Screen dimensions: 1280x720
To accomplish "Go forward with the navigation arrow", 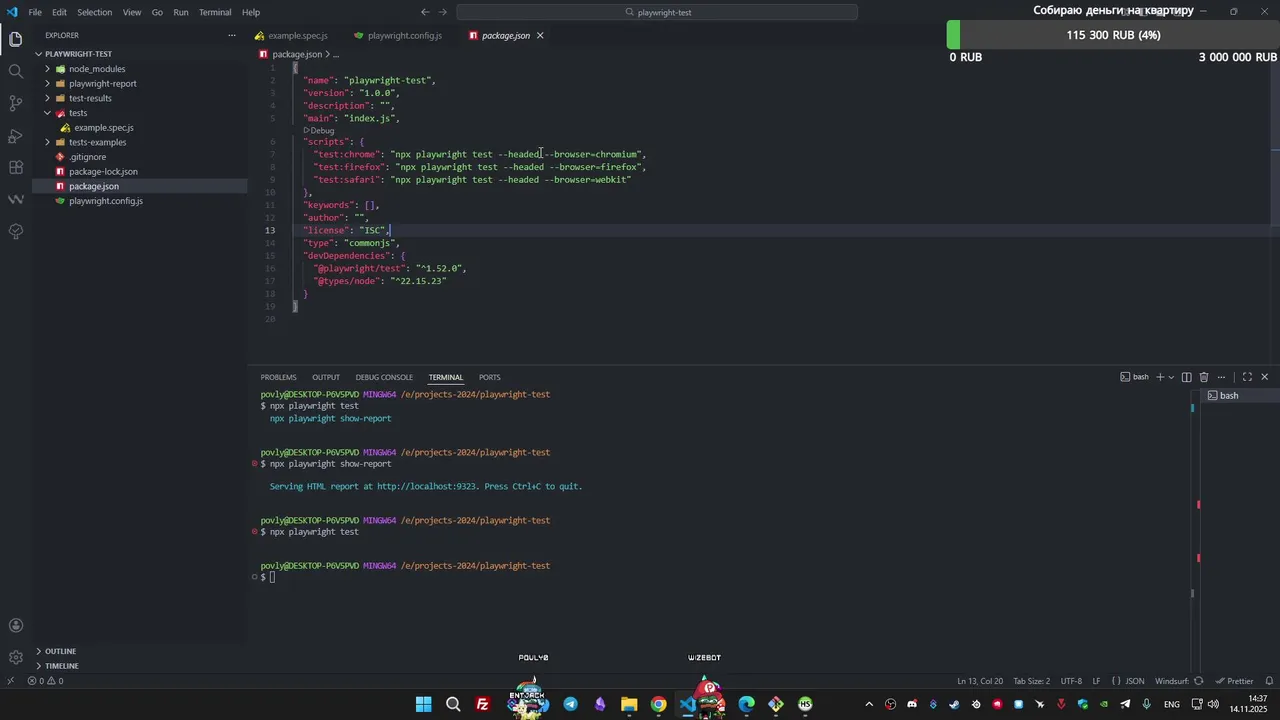I will coord(443,12).
